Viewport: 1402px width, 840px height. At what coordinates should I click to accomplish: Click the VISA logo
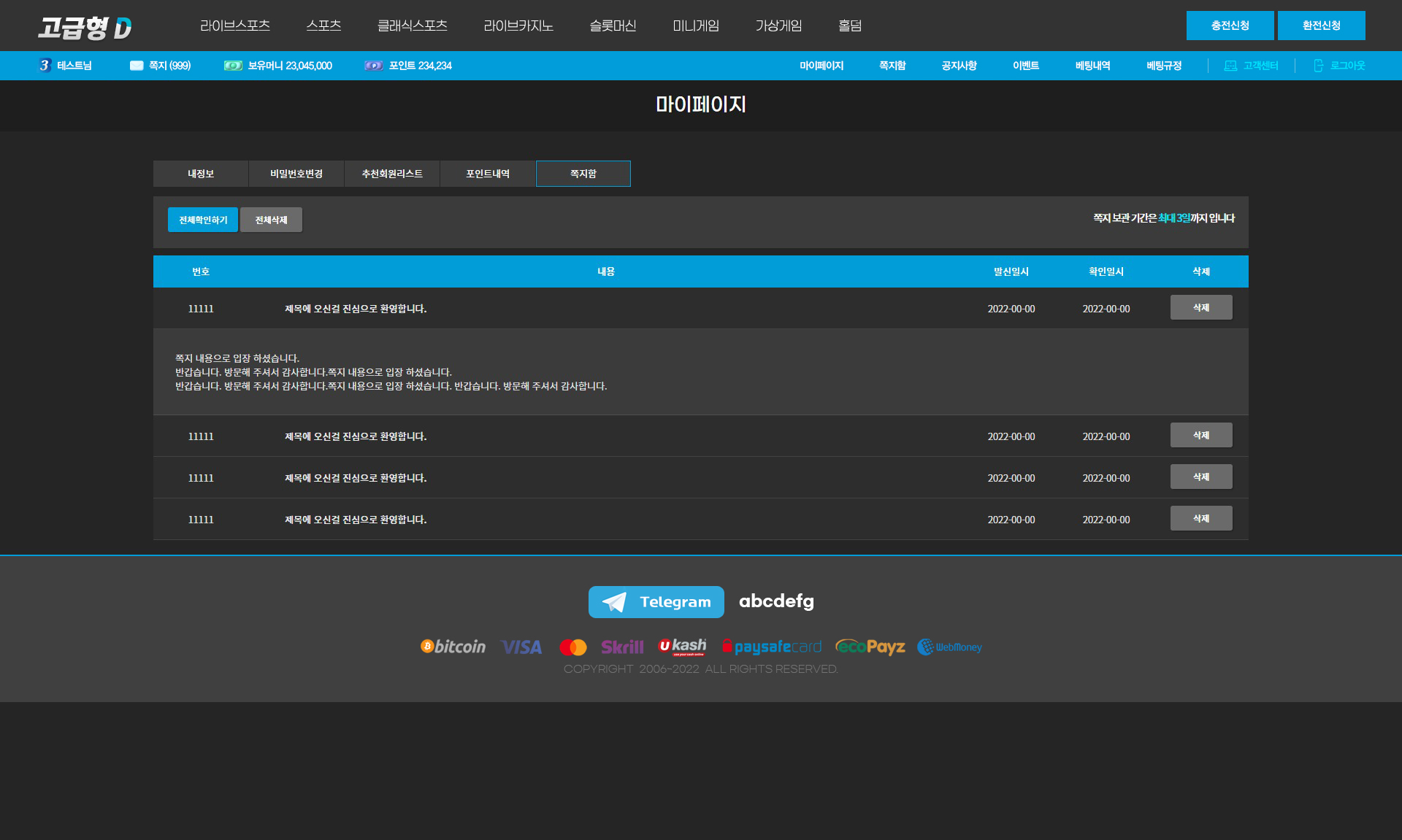coord(521,647)
